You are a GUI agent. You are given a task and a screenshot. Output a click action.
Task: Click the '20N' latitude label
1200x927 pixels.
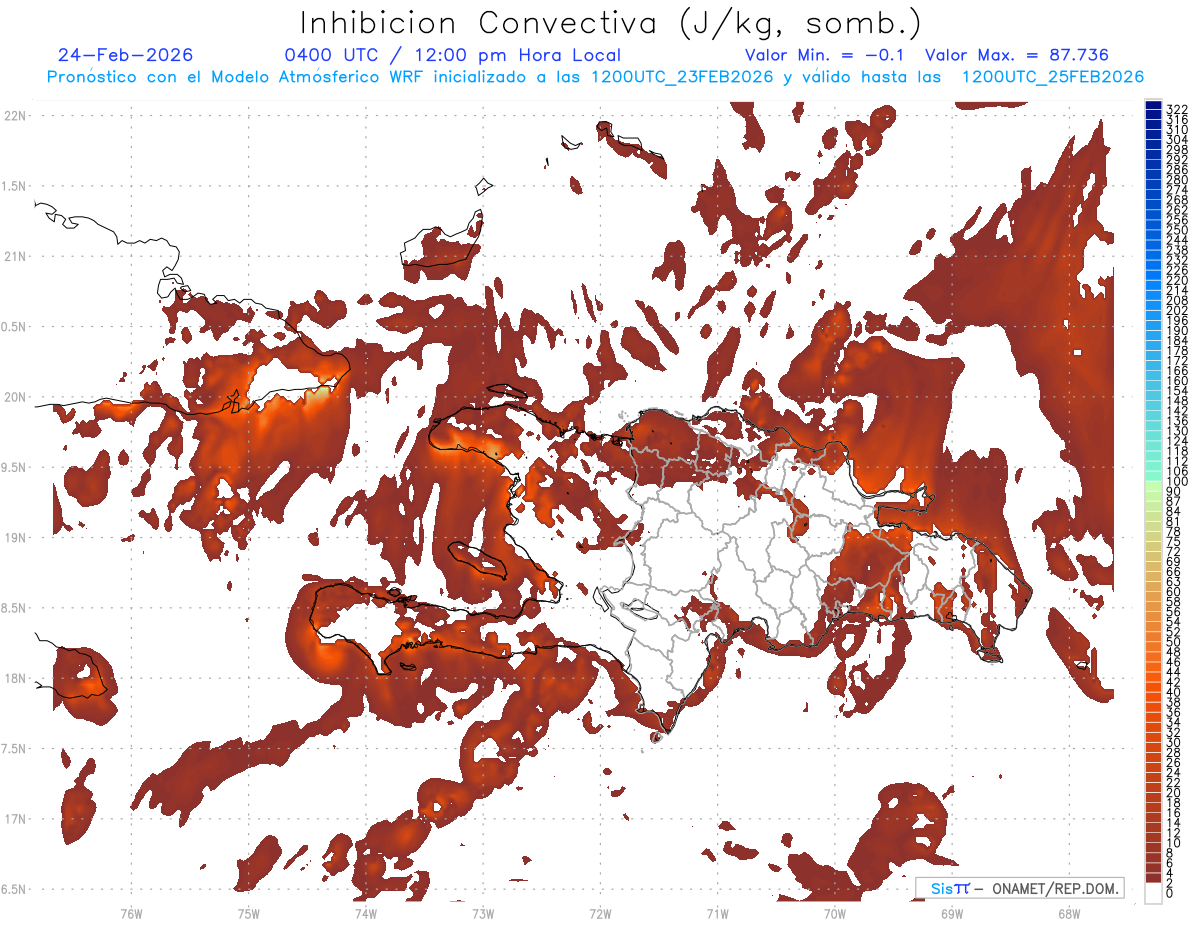15,397
